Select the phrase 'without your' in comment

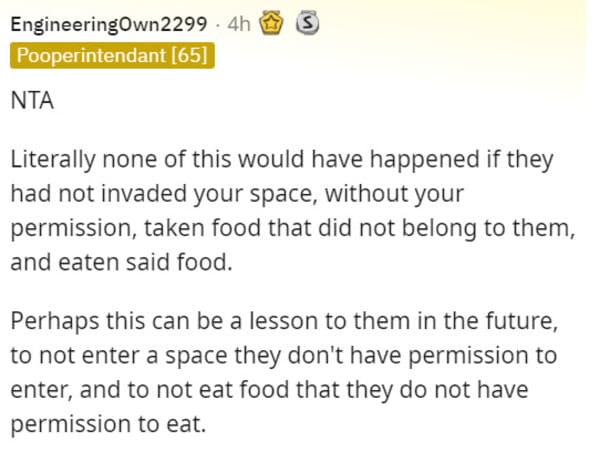394,194
